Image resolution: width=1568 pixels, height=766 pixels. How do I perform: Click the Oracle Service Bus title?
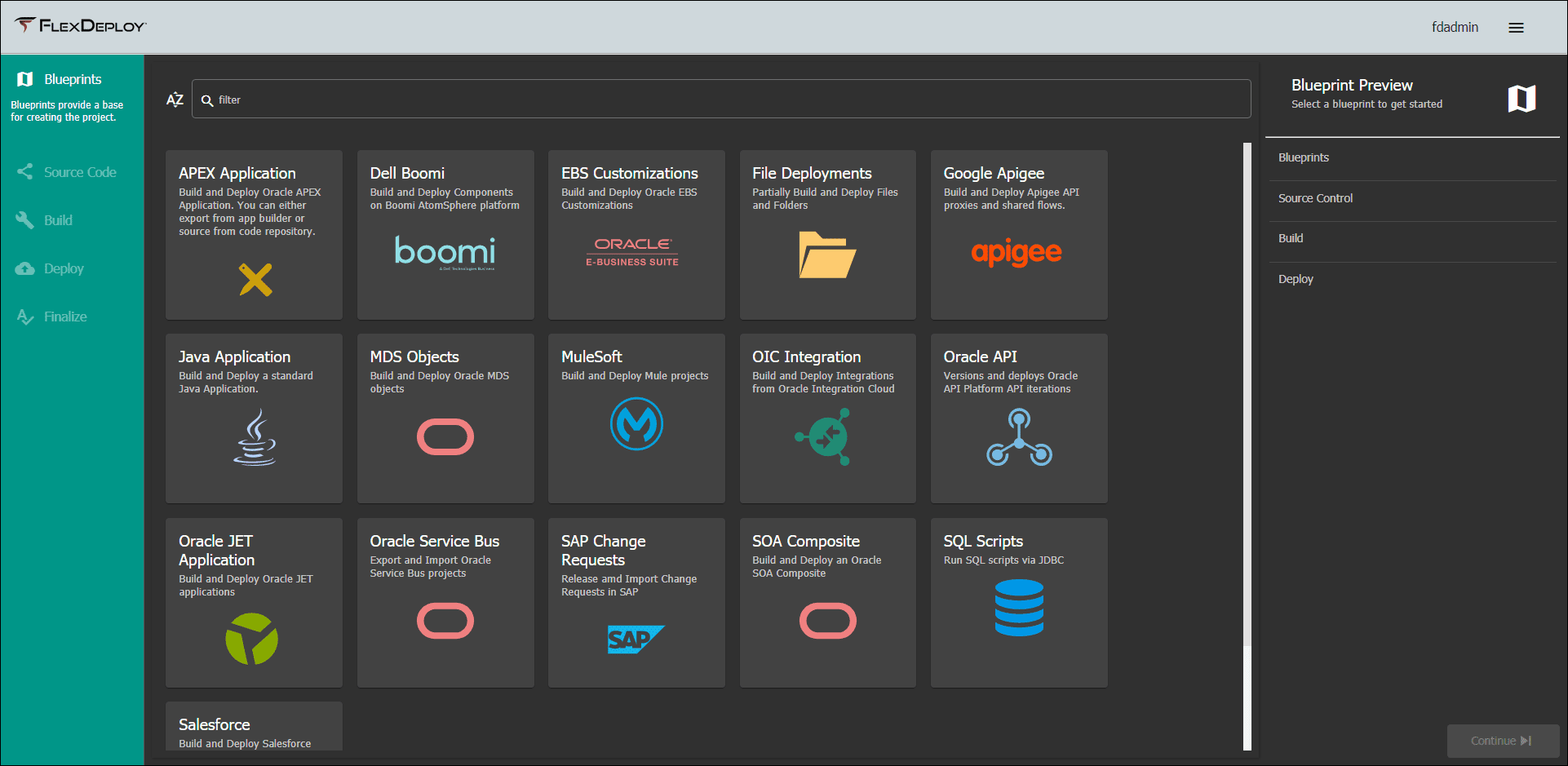435,541
